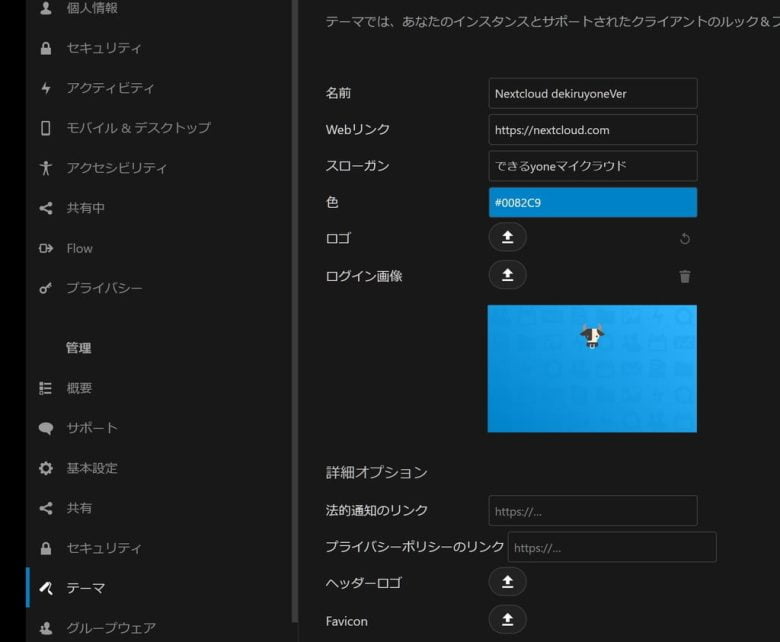Click the サポート chat bubble icon
This screenshot has height=642, width=780.
click(46, 428)
